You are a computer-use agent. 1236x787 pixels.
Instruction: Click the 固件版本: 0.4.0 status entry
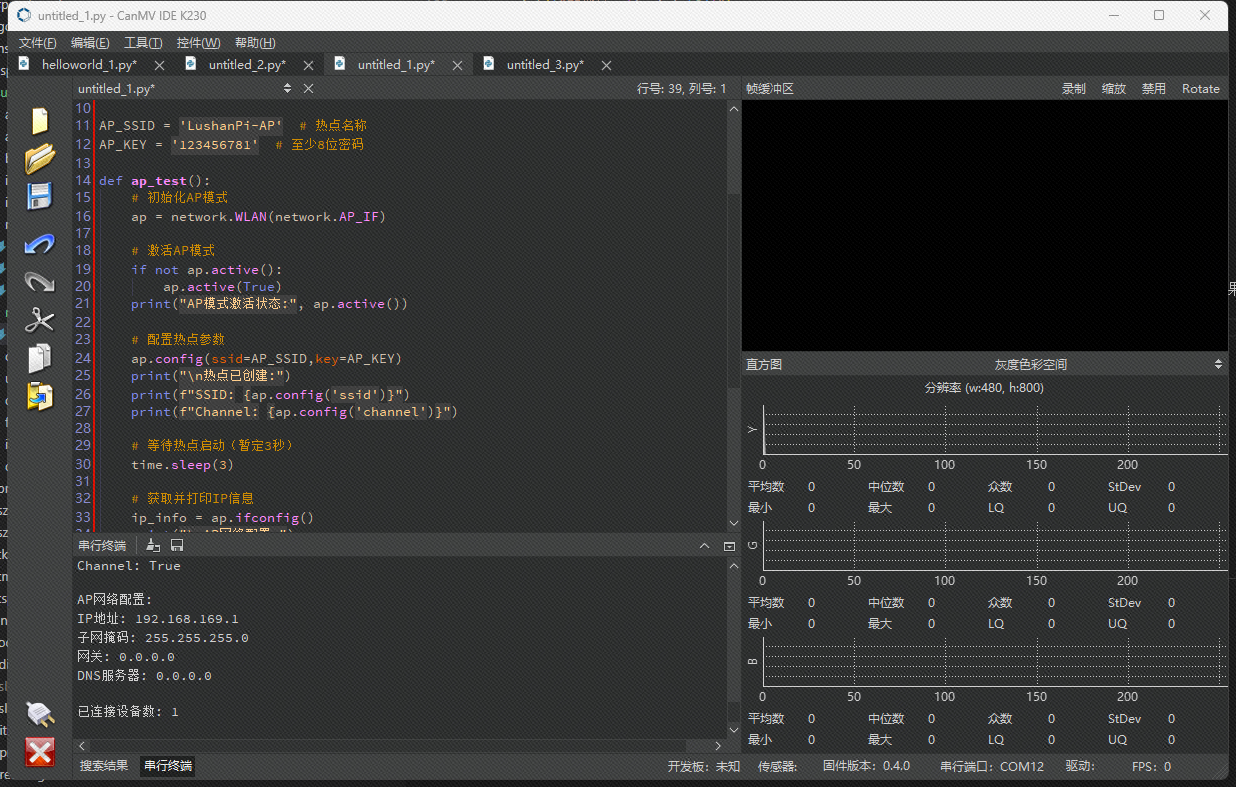866,767
